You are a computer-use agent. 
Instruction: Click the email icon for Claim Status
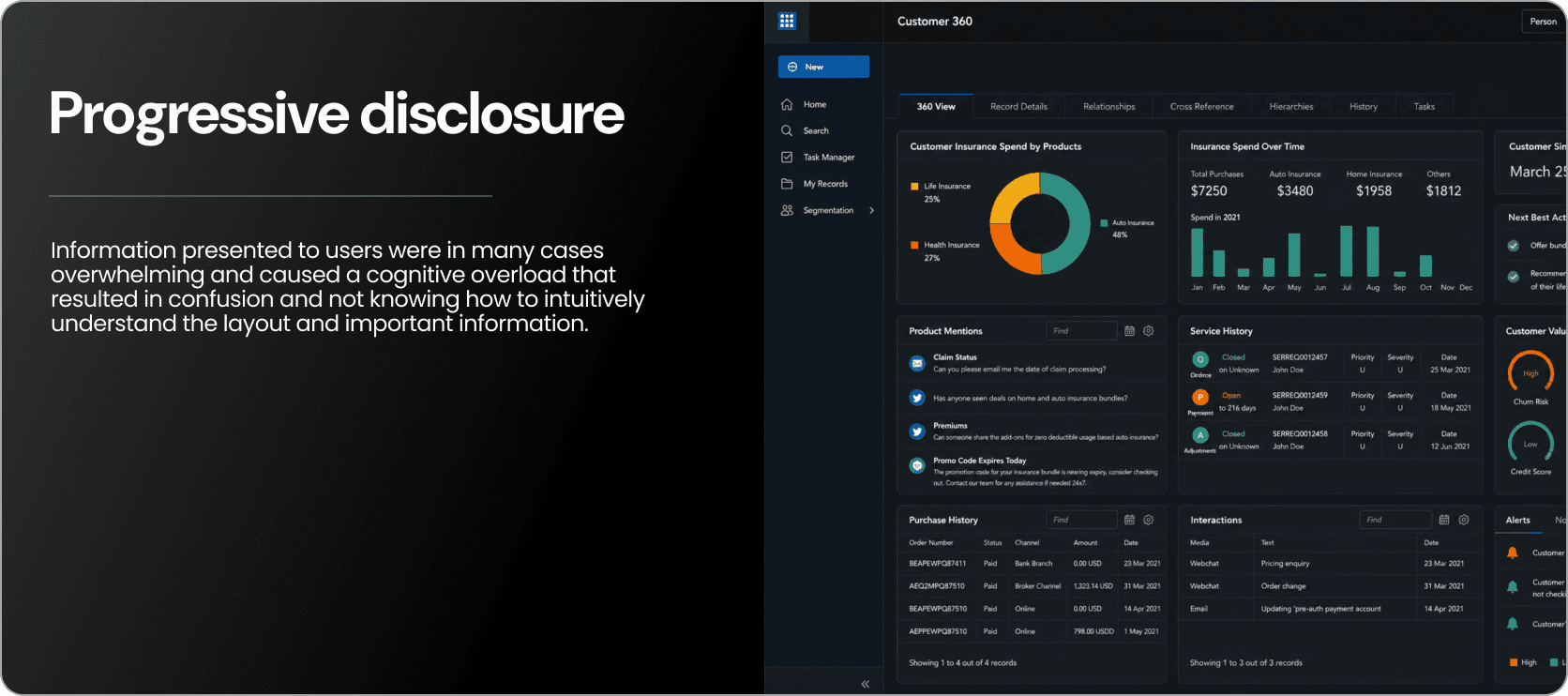[x=917, y=363]
